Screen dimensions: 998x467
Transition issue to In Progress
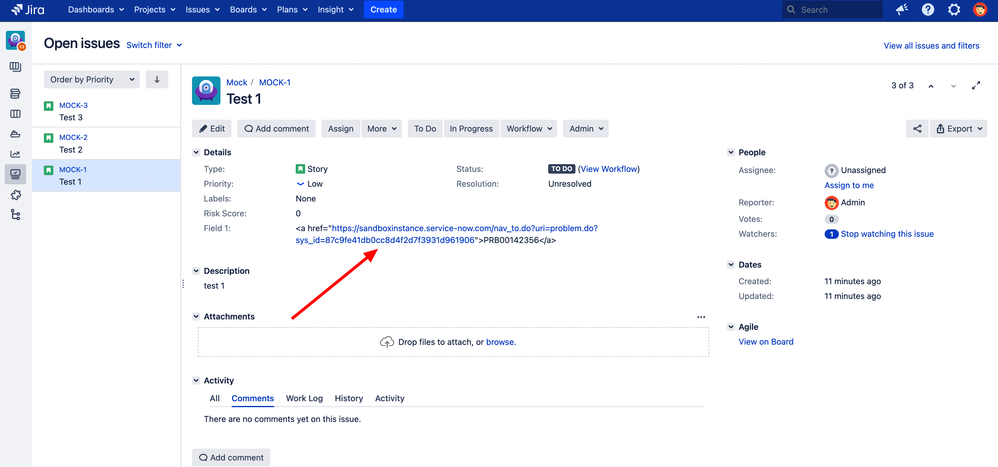472,129
